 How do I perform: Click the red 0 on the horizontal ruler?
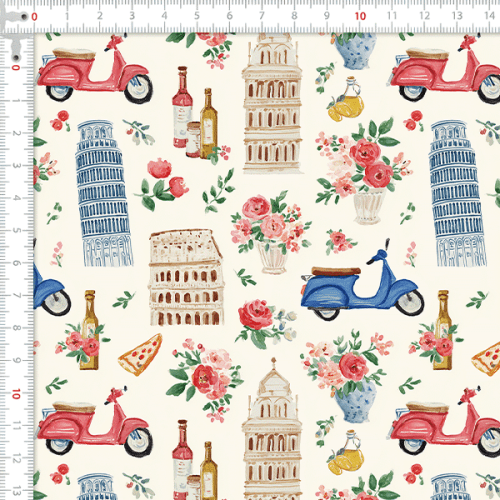pos(34,16)
